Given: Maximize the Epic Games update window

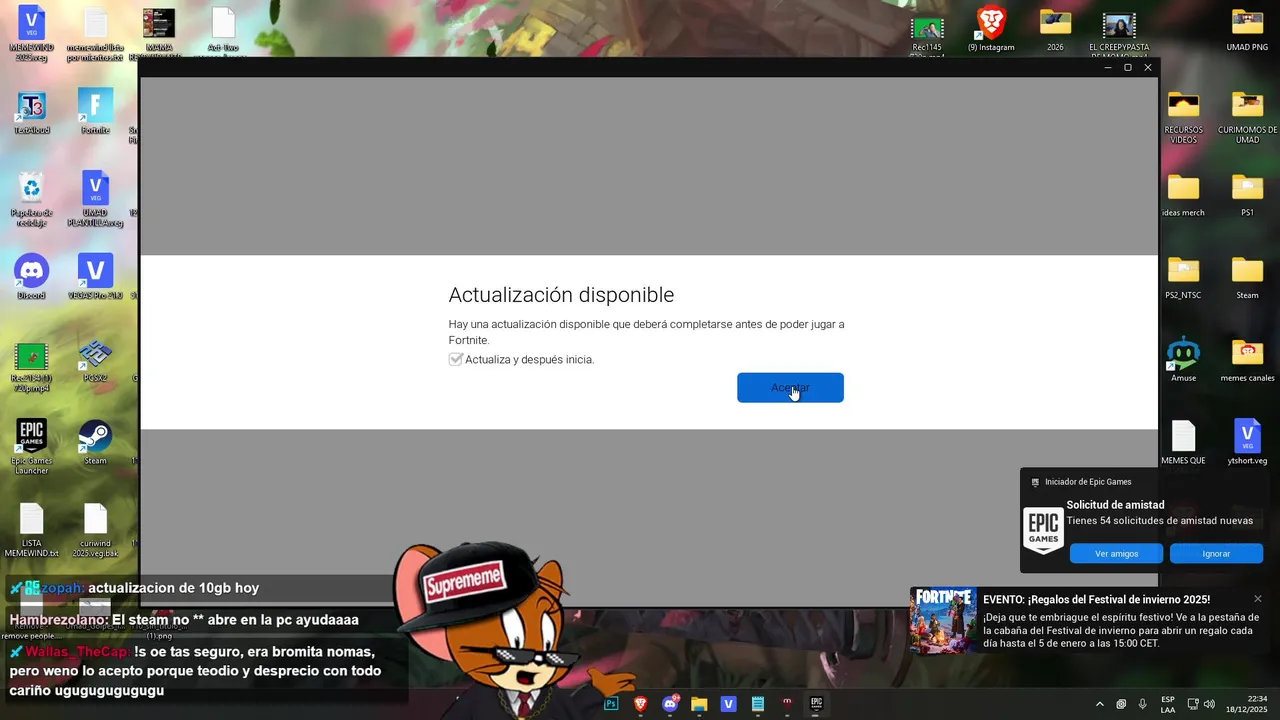Looking at the screenshot, I should pos(1128,67).
